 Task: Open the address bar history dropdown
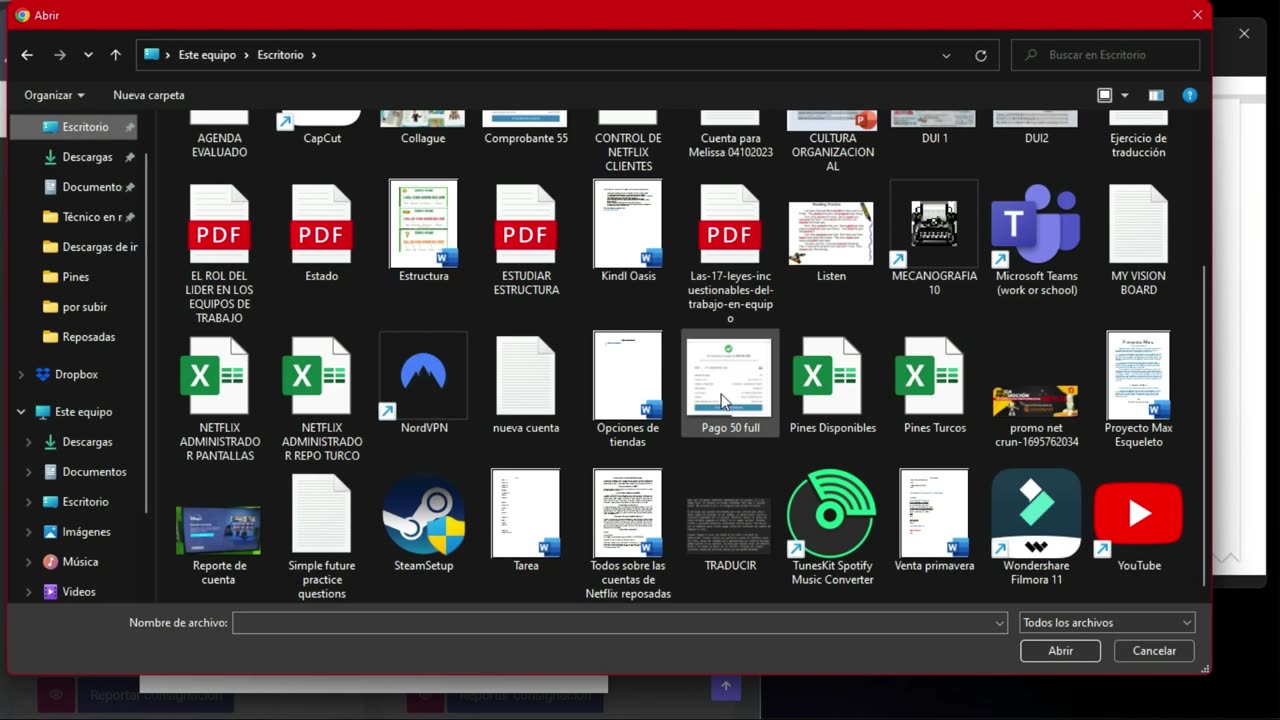point(946,55)
